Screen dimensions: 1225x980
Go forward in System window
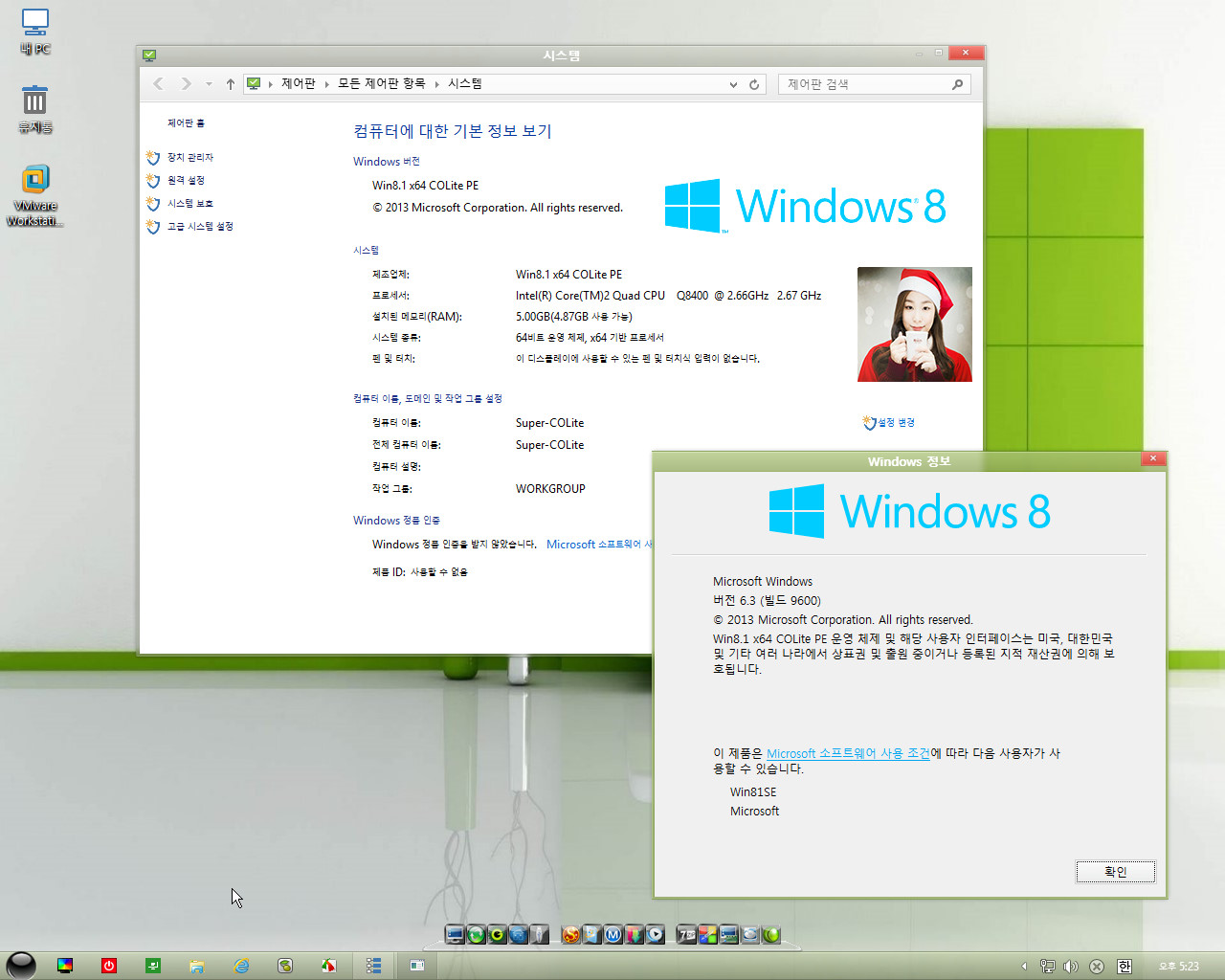click(x=186, y=84)
